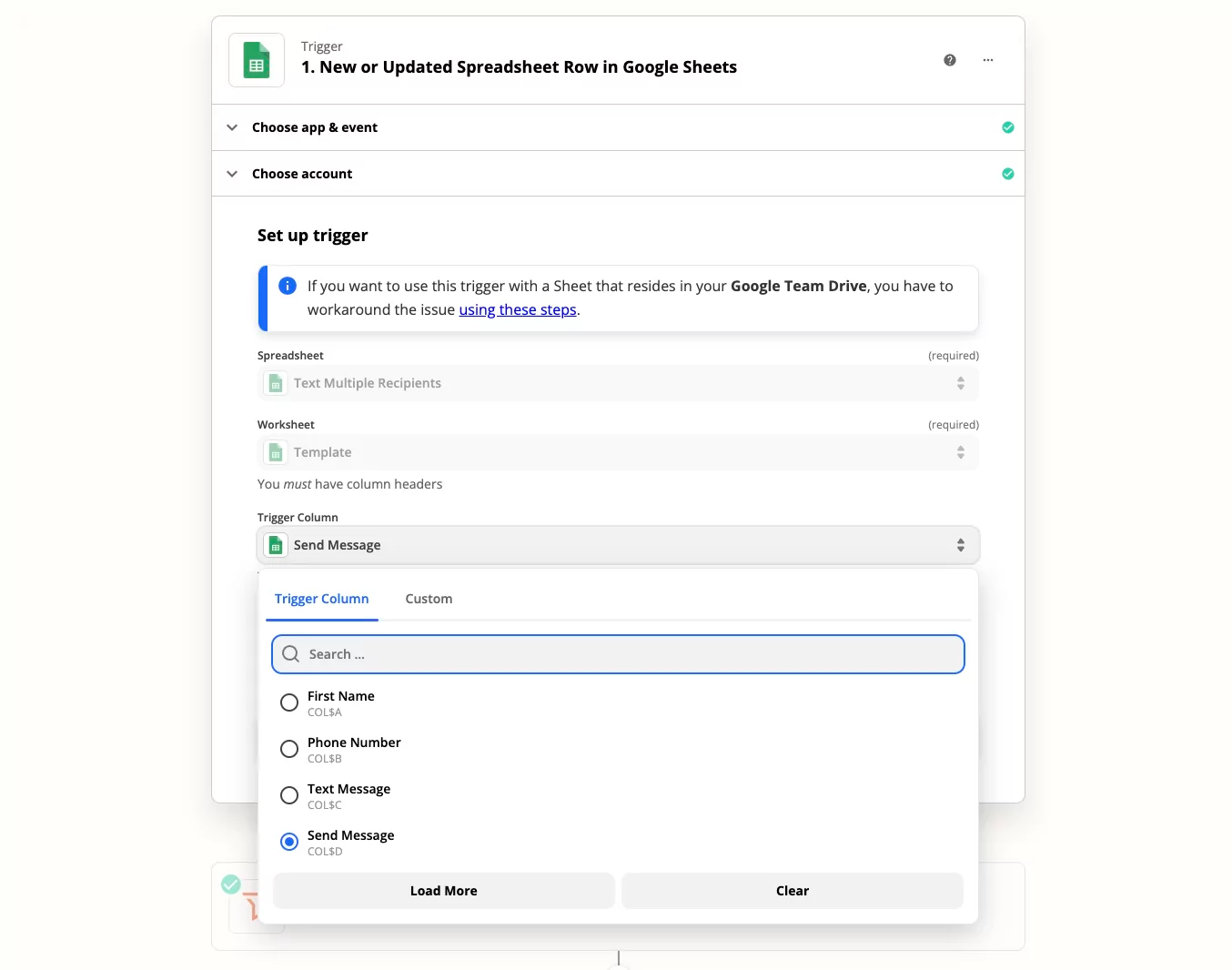Select the First Name radio button
Image resolution: width=1232 pixels, height=970 pixels.
pyautogui.click(x=289, y=702)
